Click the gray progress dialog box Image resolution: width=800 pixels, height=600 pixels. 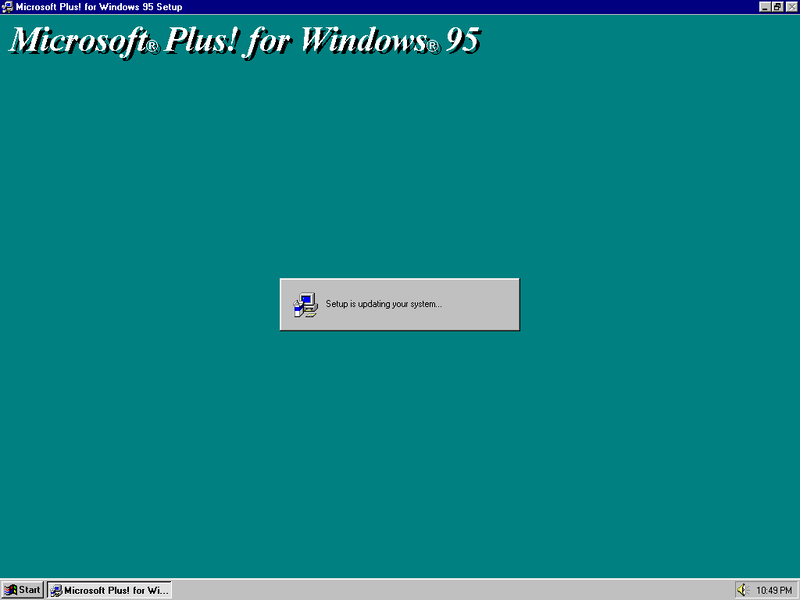click(x=399, y=303)
